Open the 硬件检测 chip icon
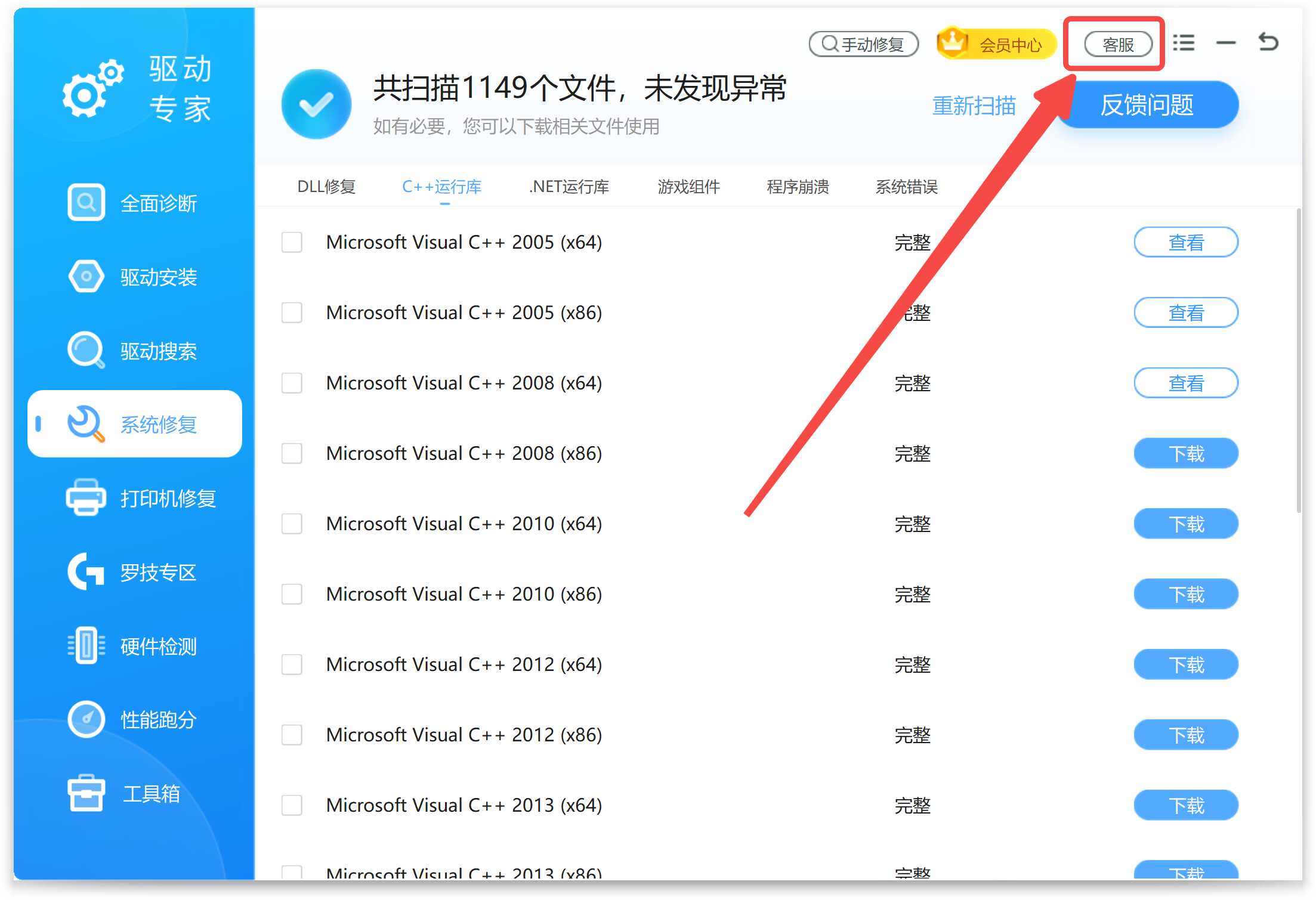1316x900 pixels. pos(86,645)
